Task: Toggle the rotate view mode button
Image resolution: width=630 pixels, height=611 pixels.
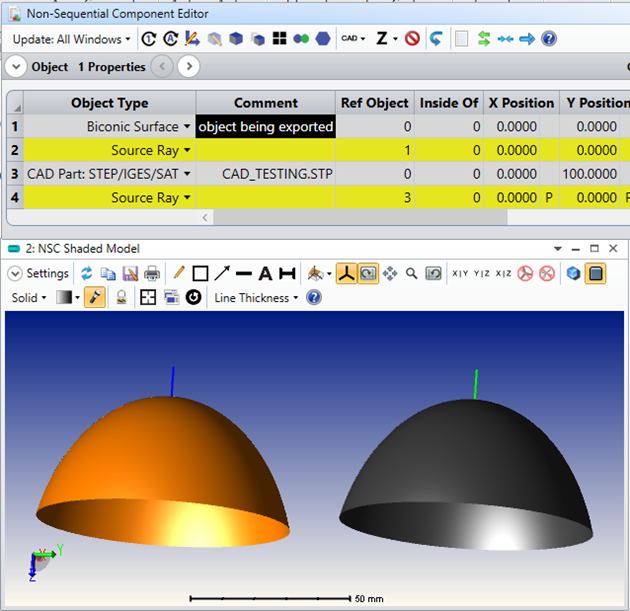Action: (368, 274)
